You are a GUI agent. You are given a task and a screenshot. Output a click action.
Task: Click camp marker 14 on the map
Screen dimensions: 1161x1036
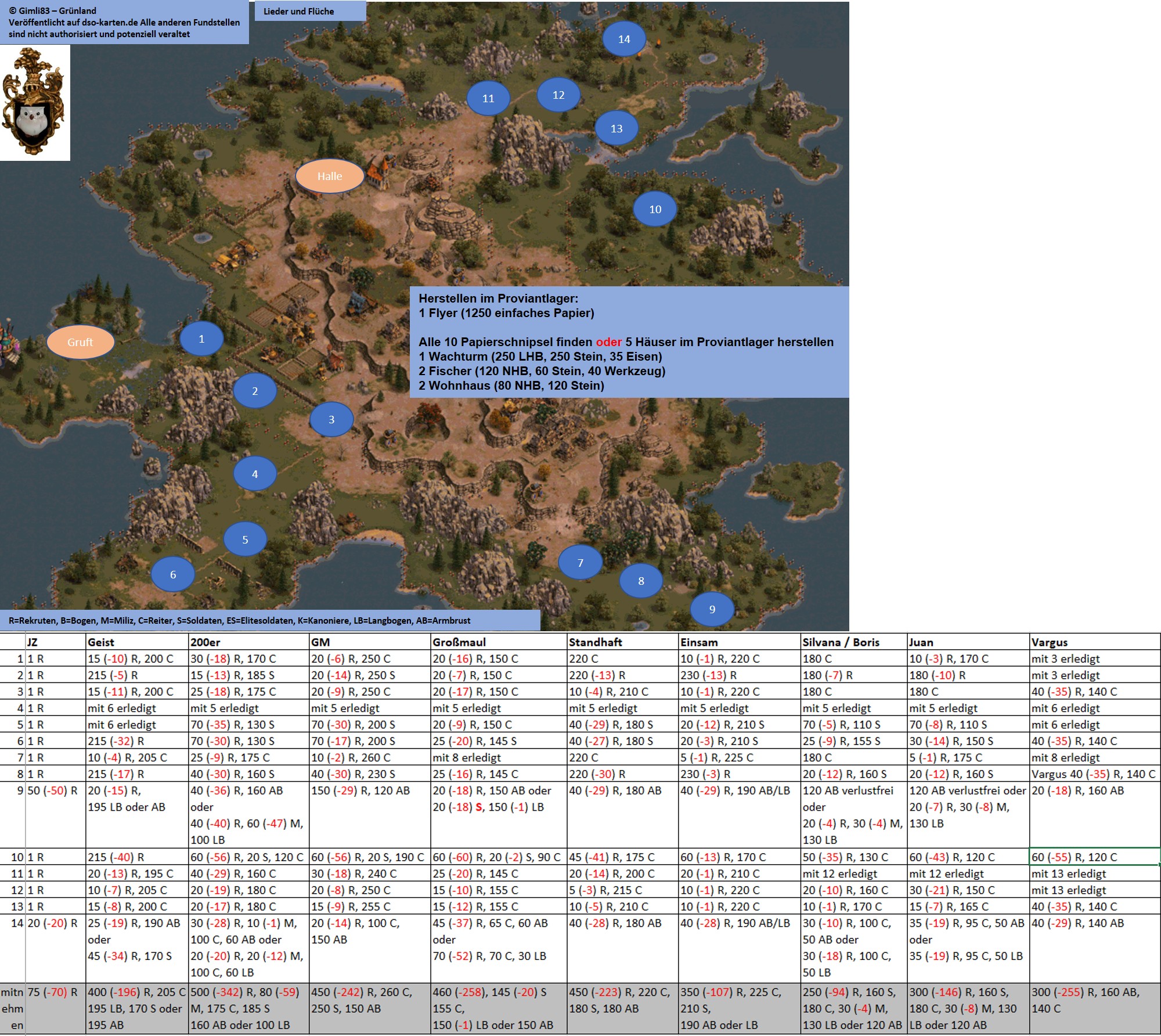[x=624, y=39]
